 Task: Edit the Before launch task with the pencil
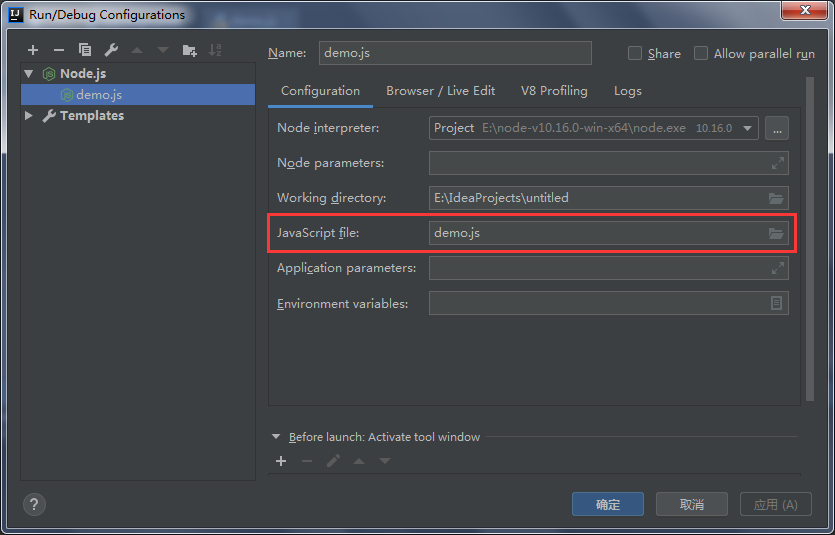pyautogui.click(x=333, y=461)
